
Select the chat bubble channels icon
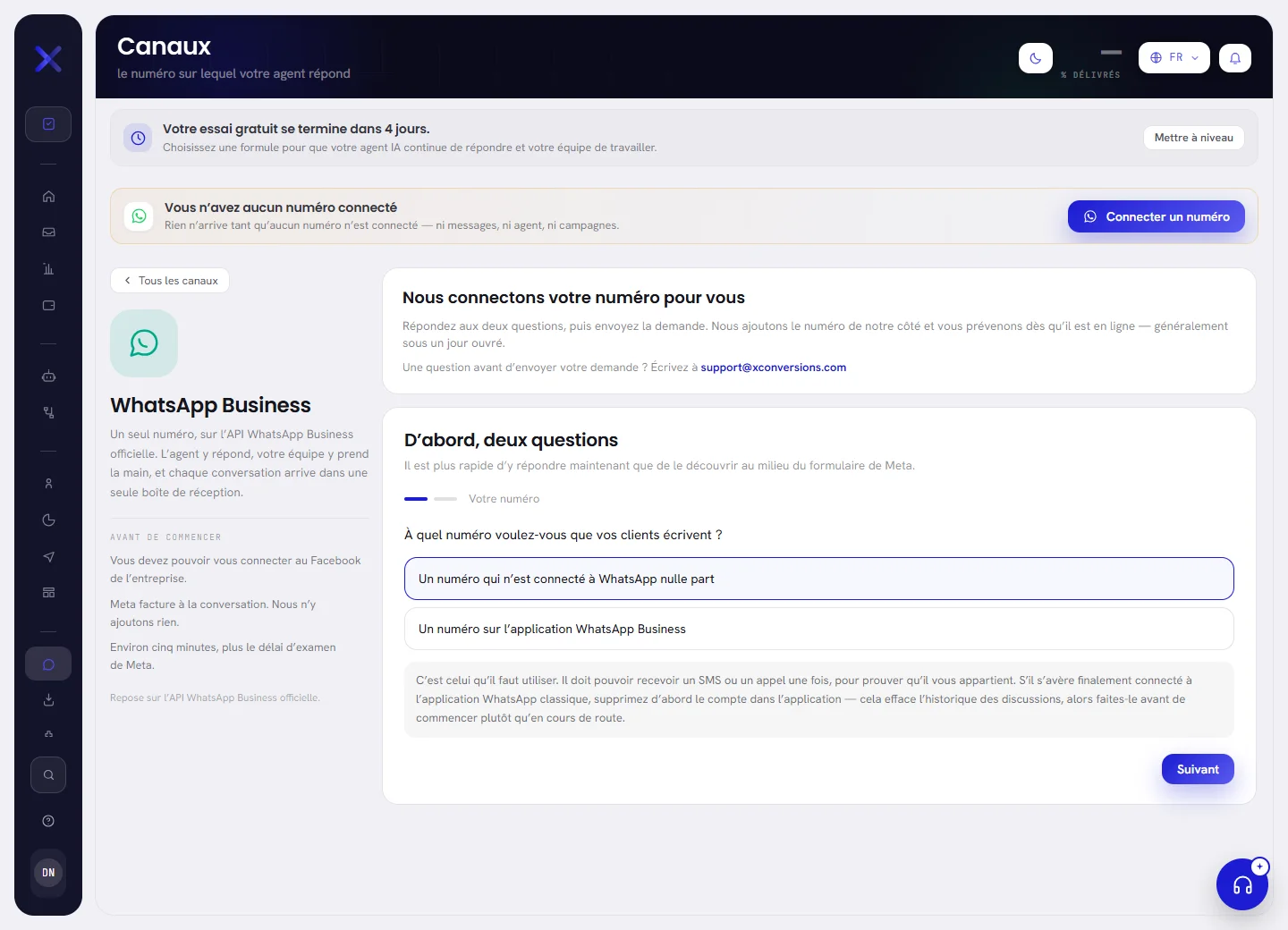pos(48,664)
